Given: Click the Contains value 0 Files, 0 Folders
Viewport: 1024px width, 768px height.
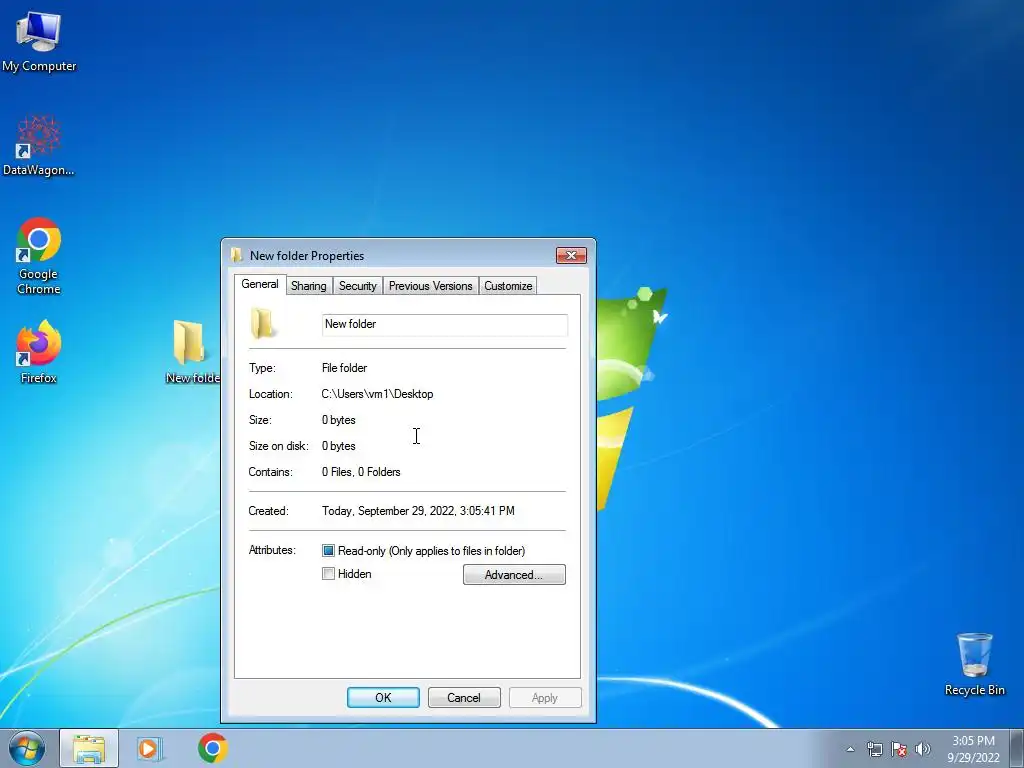Looking at the screenshot, I should [360, 472].
